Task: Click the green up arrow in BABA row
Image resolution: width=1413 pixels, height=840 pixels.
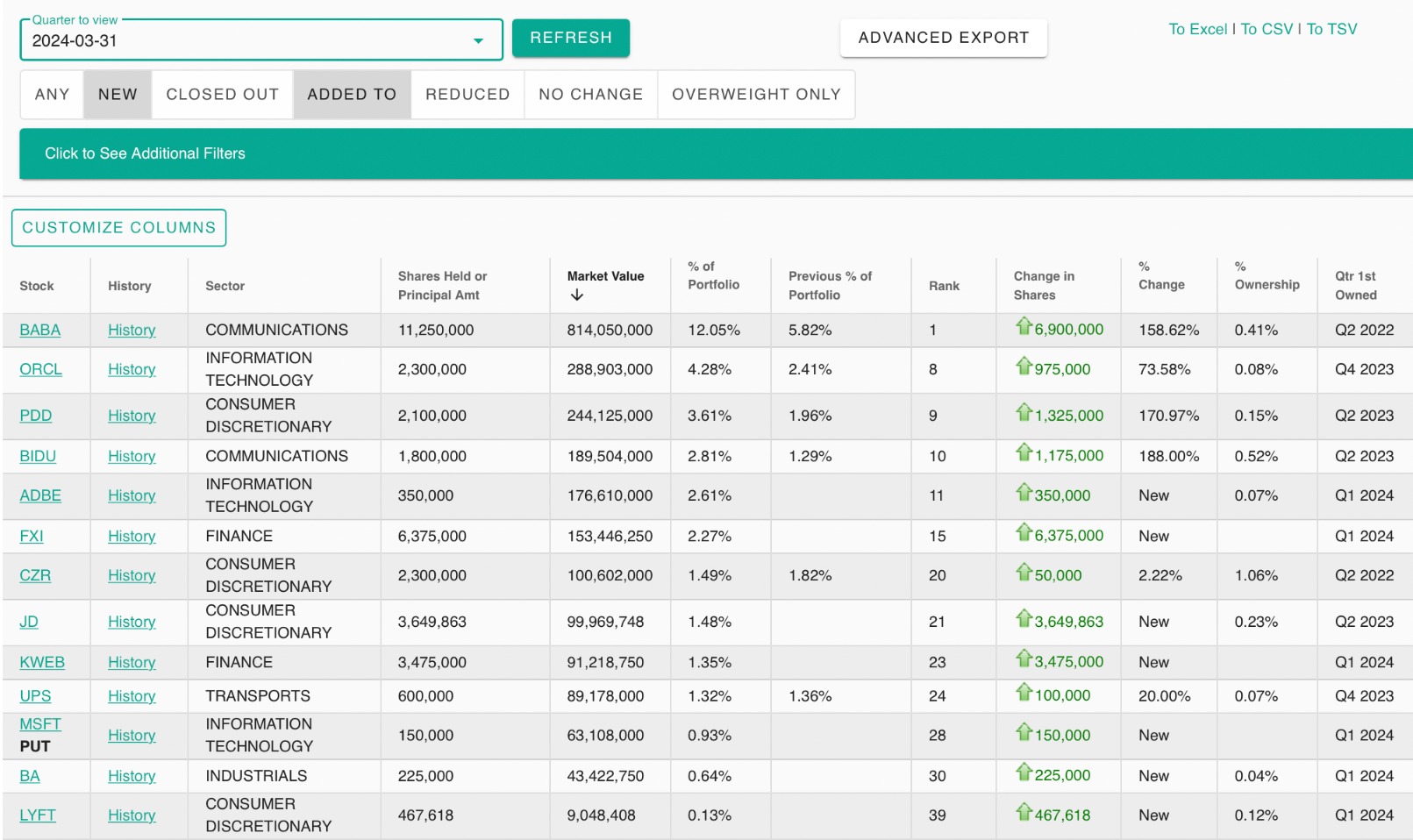Action: coord(1023,327)
